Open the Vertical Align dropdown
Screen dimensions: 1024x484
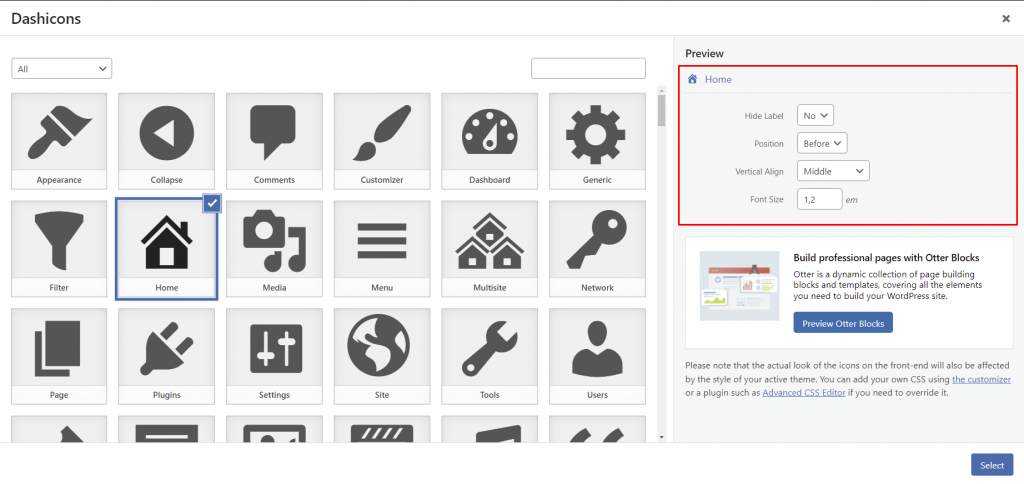[833, 171]
